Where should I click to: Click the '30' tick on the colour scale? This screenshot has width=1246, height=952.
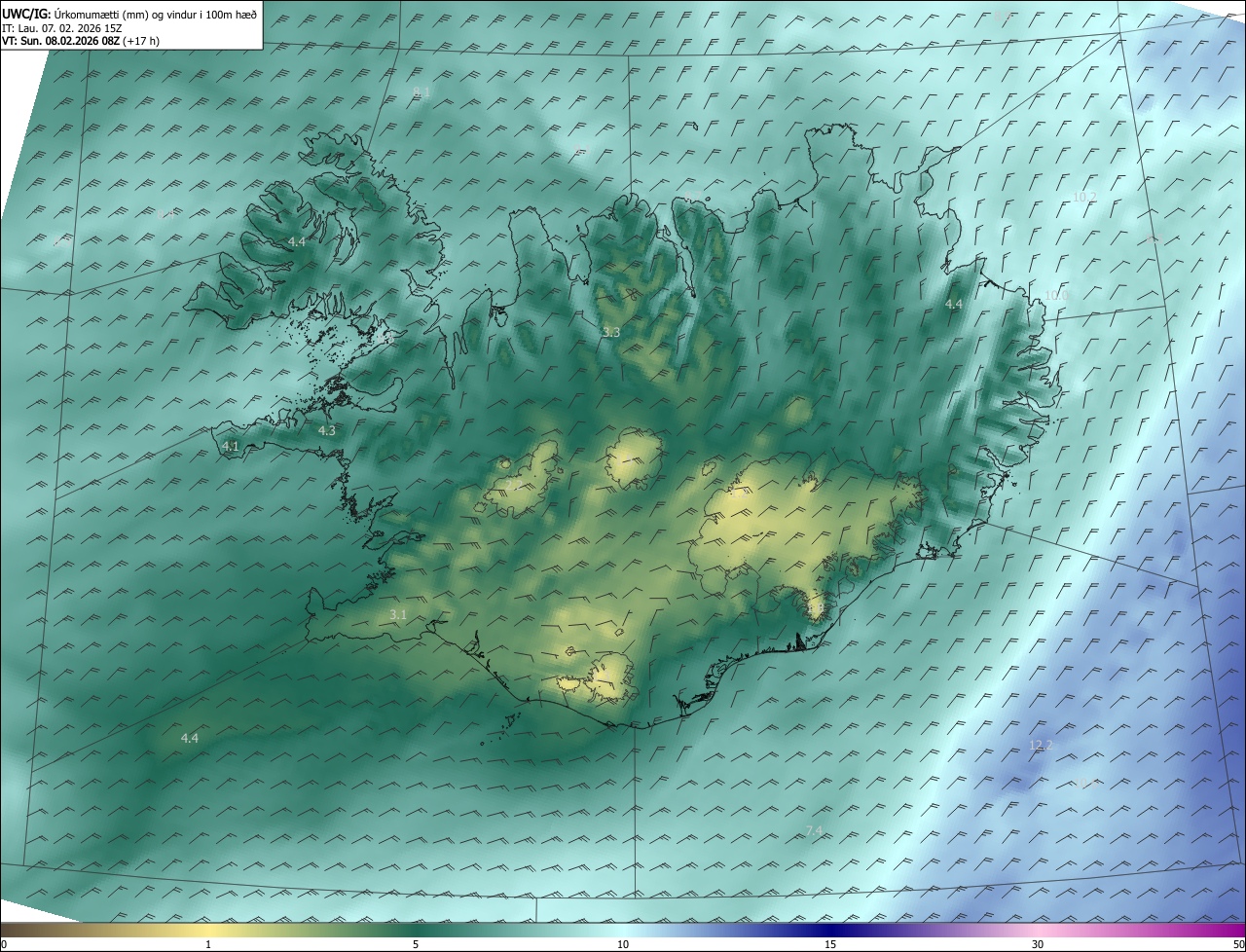(x=1038, y=944)
